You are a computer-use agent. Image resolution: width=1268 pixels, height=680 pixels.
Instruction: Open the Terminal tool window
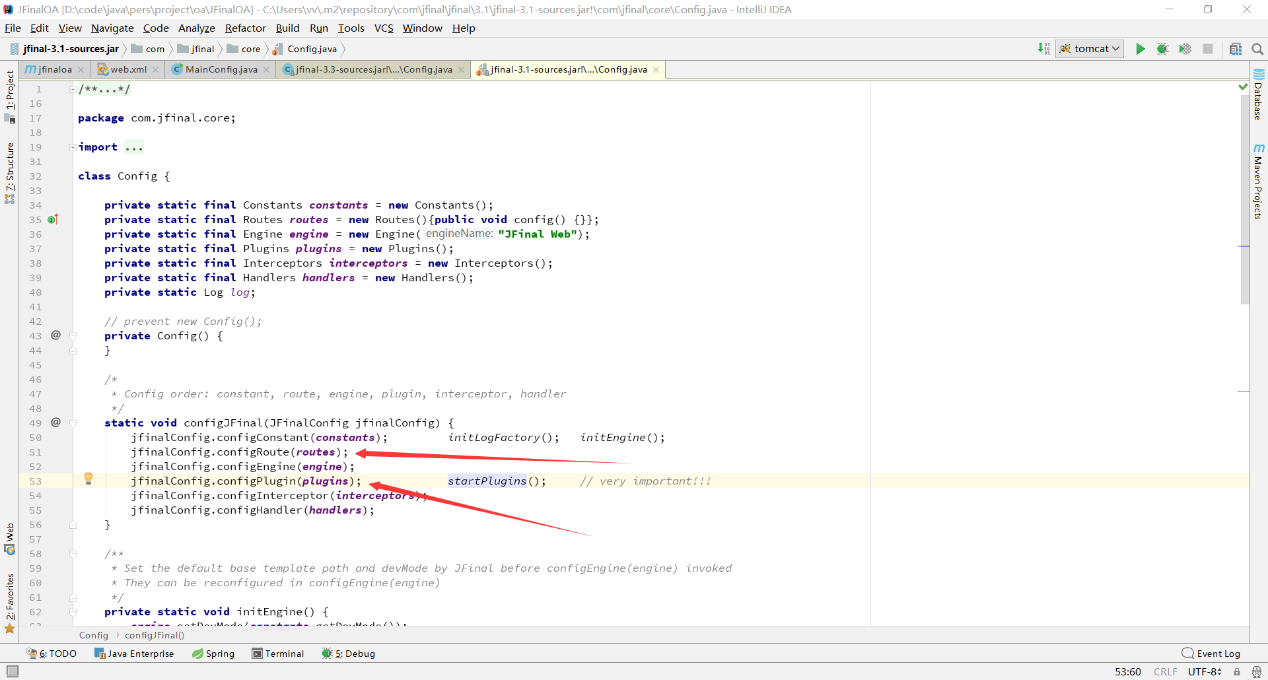tap(278, 654)
